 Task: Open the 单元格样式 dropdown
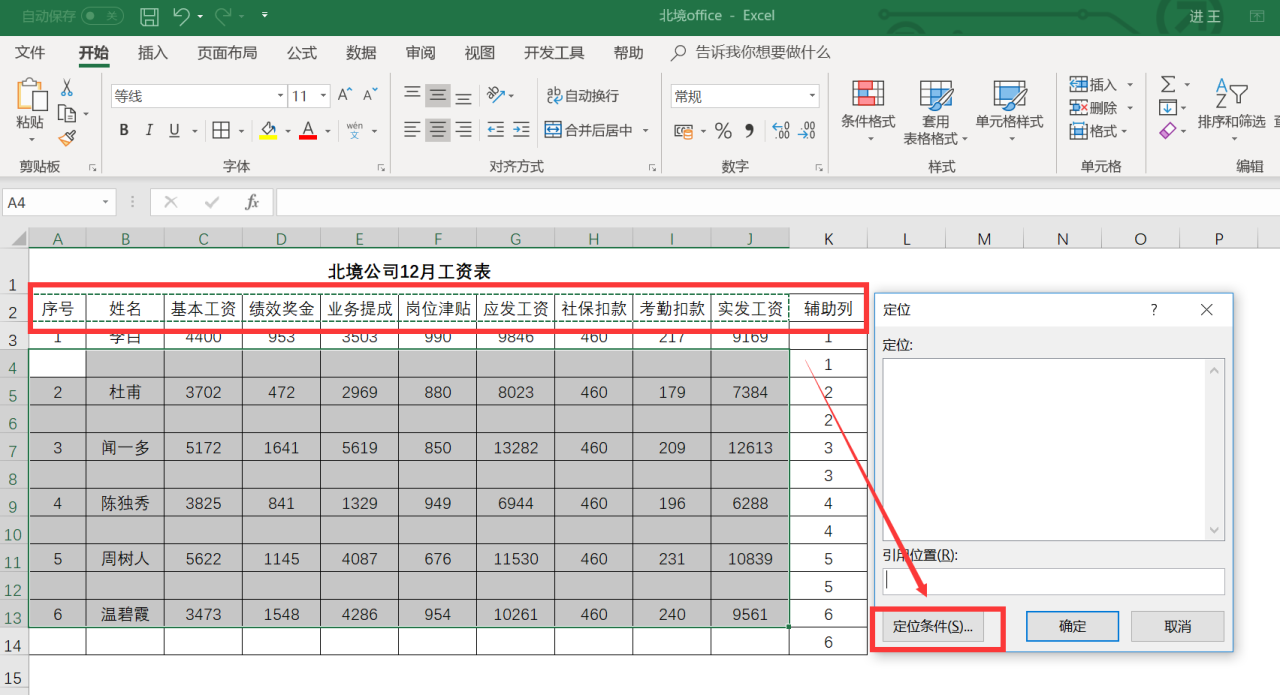[1009, 112]
